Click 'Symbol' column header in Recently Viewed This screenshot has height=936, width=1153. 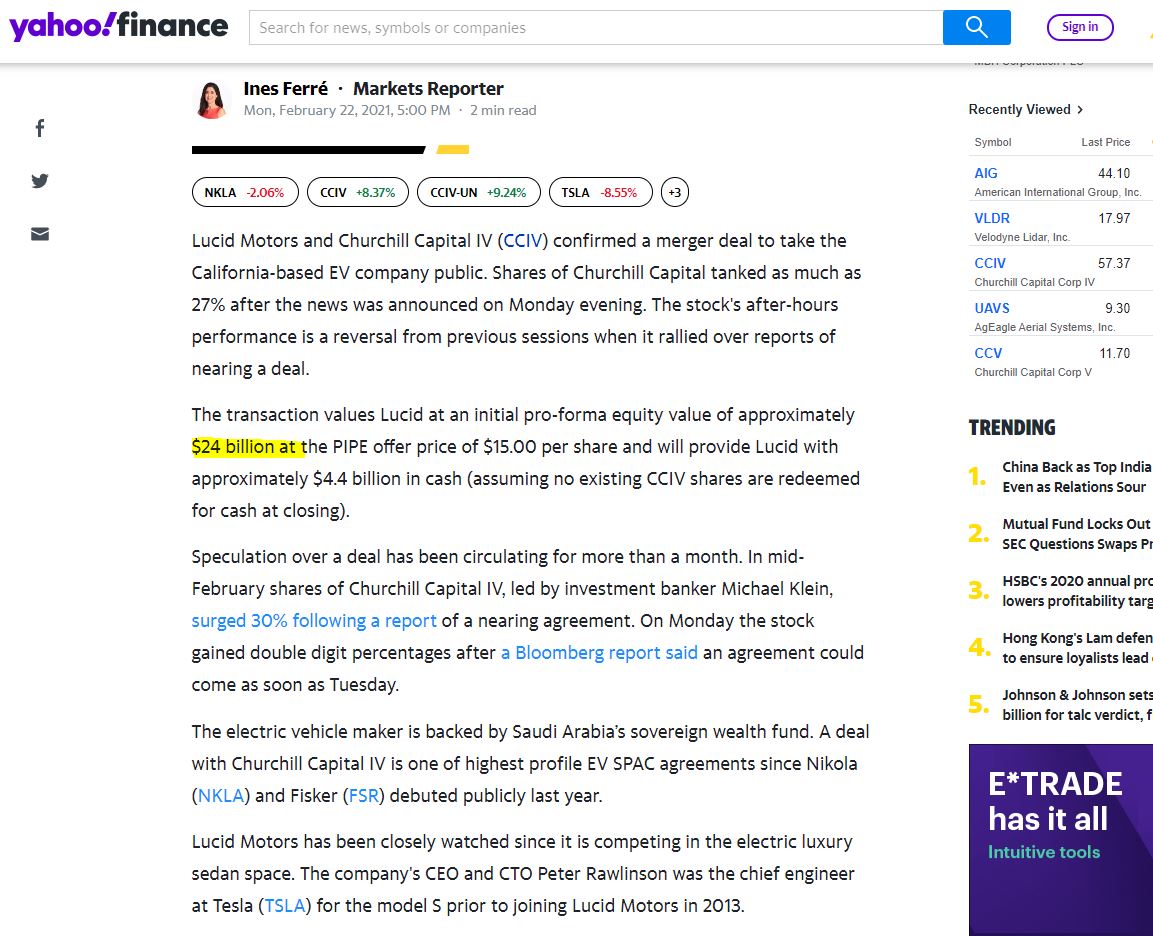(x=993, y=142)
